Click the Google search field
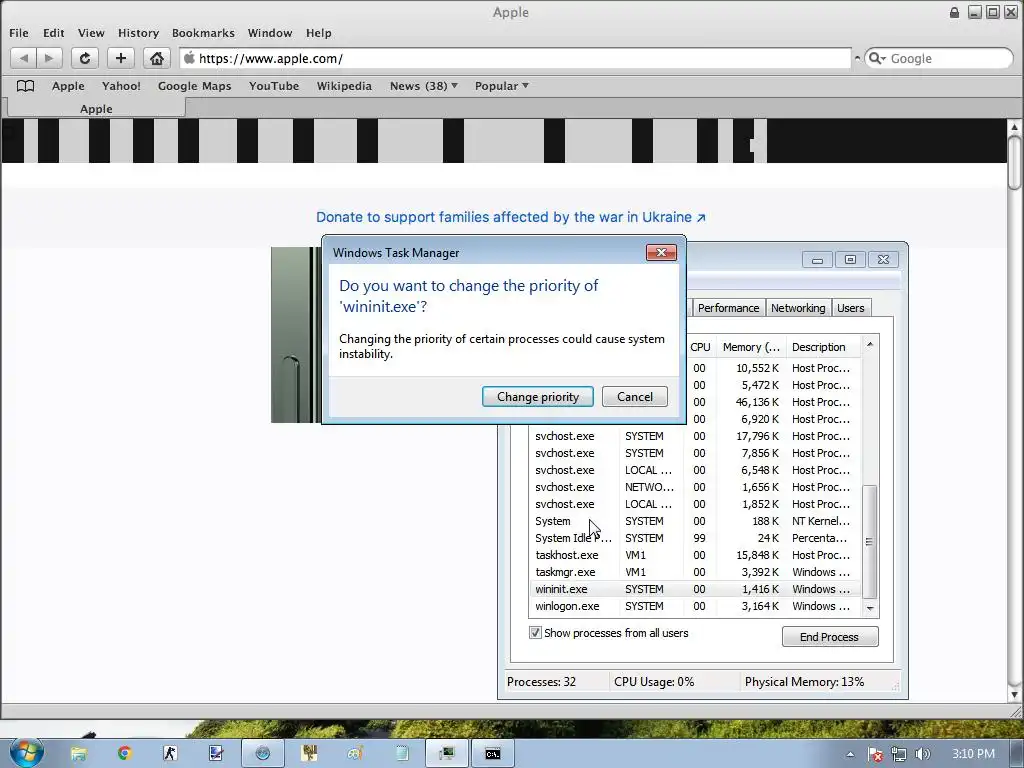1024x768 pixels. click(939, 58)
